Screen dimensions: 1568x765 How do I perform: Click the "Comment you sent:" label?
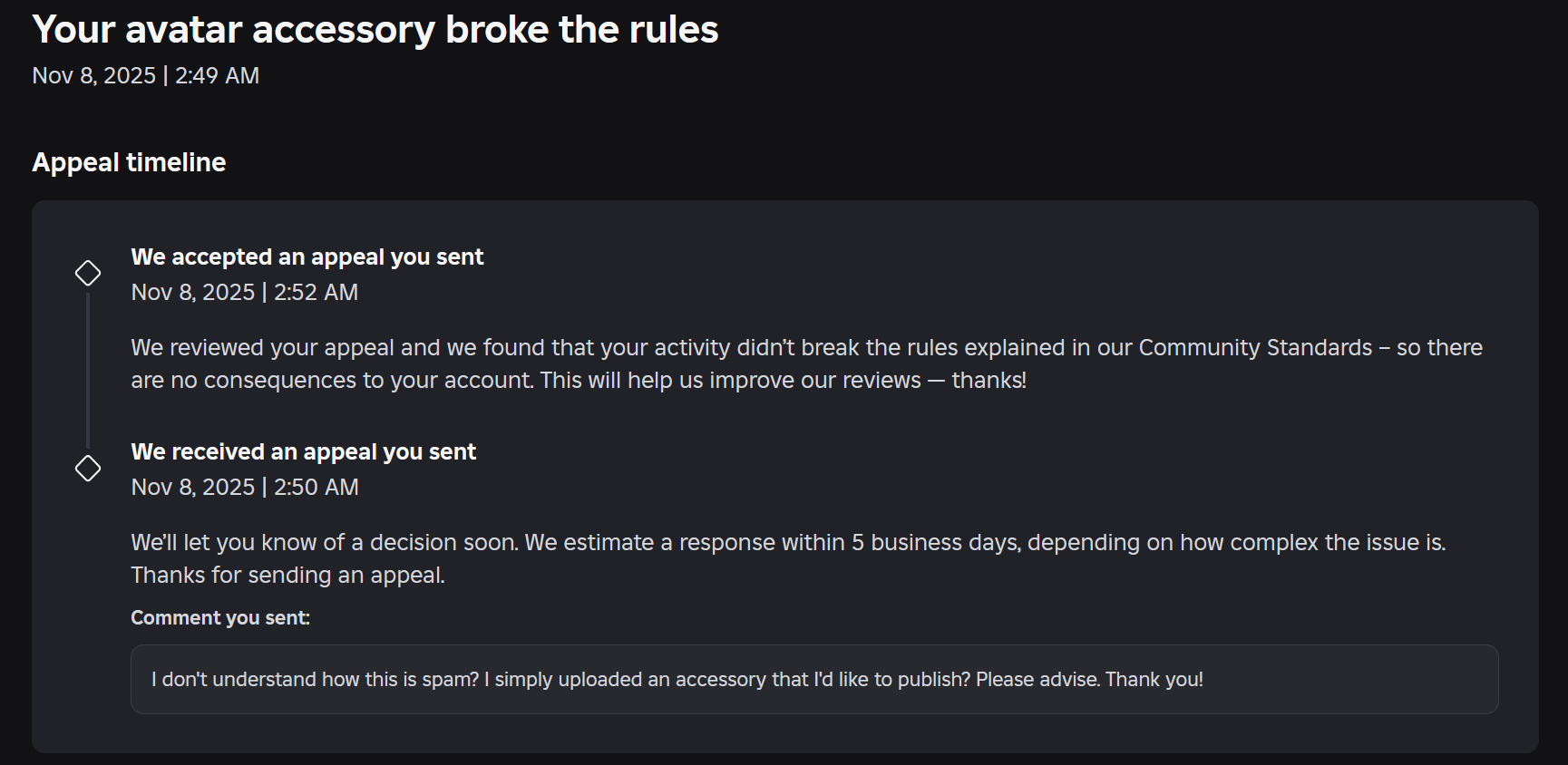(220, 618)
